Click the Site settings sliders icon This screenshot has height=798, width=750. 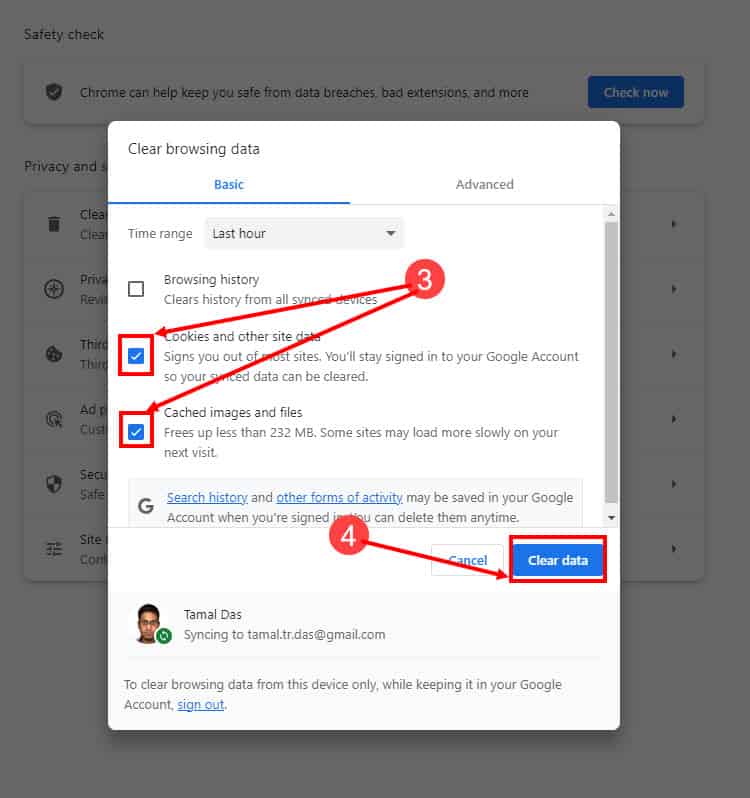(x=54, y=549)
